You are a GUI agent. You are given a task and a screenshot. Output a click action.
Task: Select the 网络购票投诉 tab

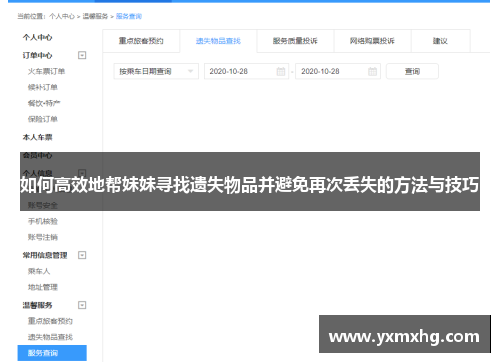click(x=372, y=41)
